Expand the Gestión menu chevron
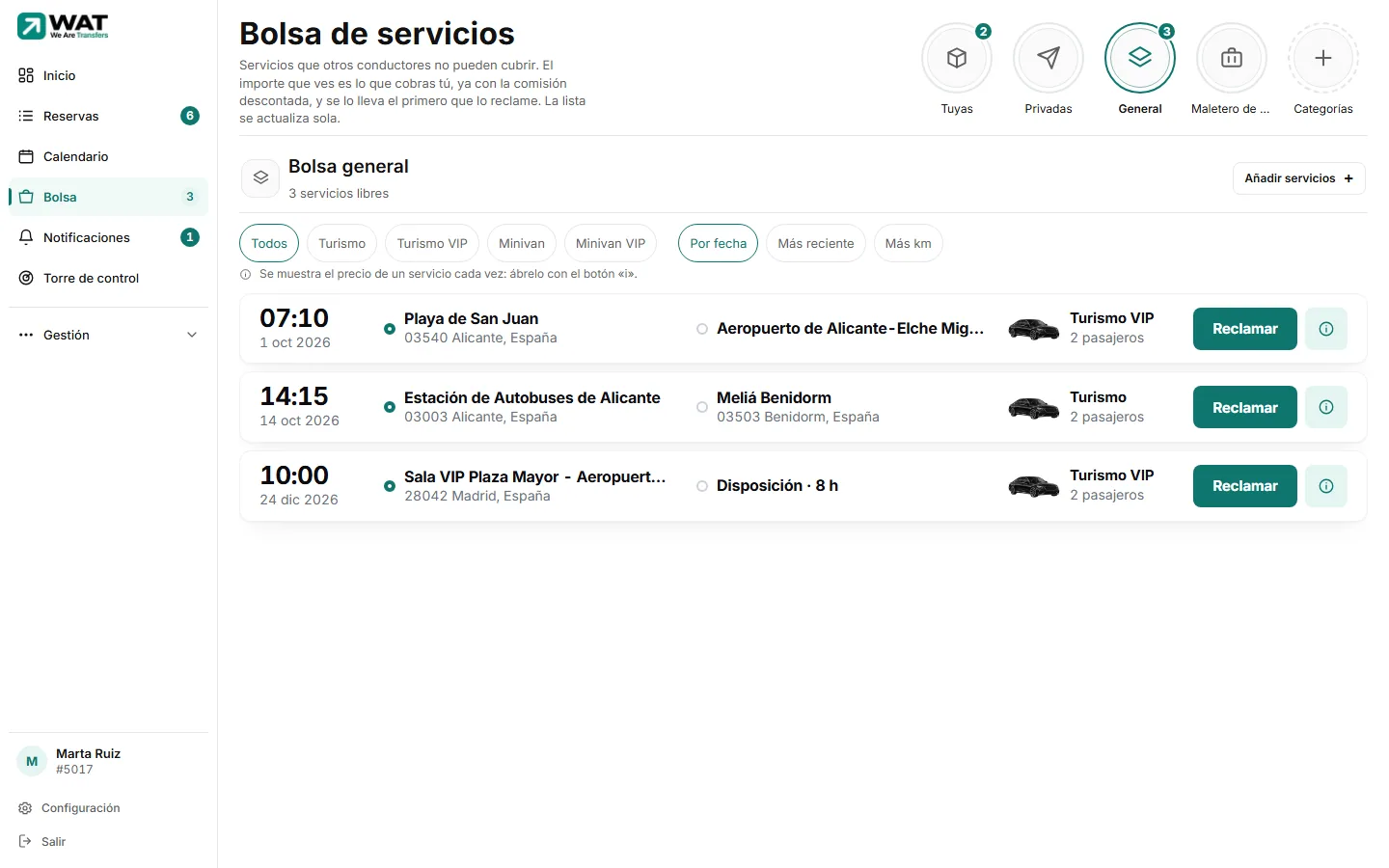Viewport: 1389px width, 868px height. coord(192,335)
